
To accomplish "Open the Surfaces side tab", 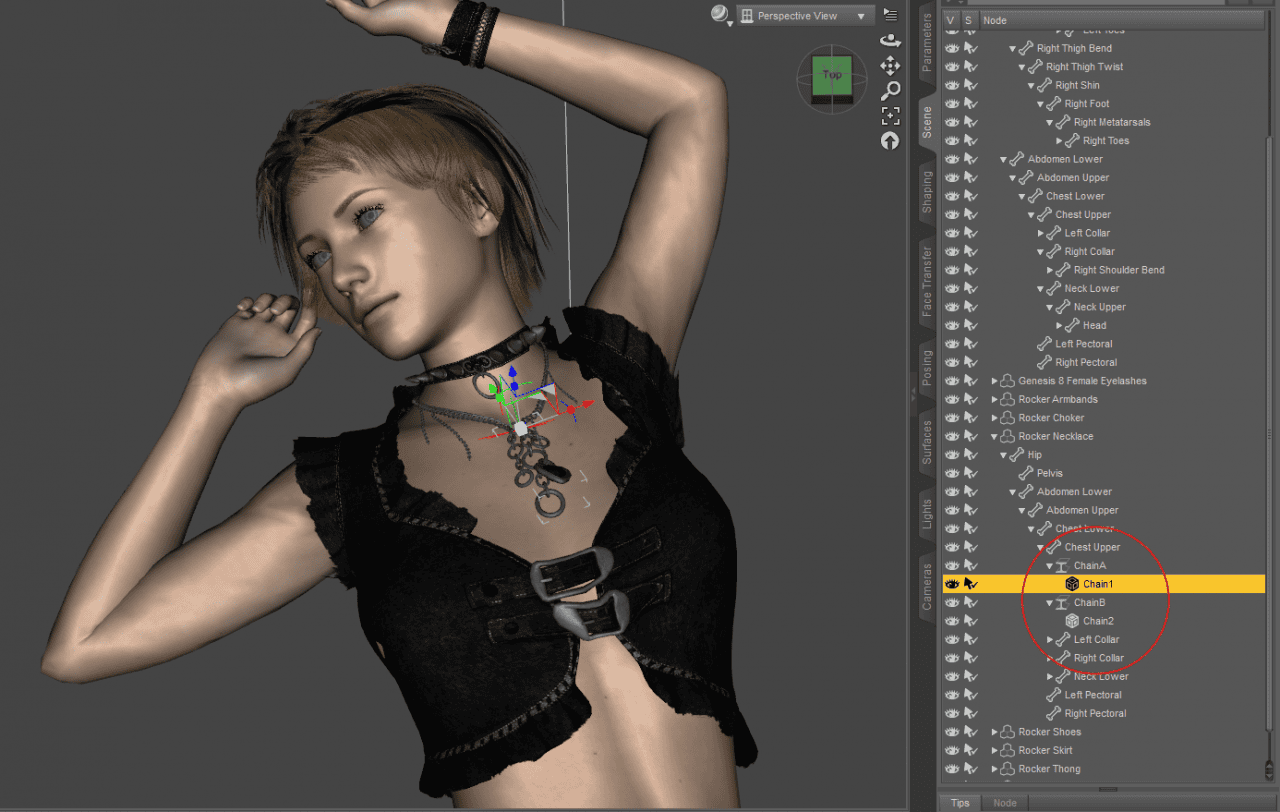I will tap(926, 442).
